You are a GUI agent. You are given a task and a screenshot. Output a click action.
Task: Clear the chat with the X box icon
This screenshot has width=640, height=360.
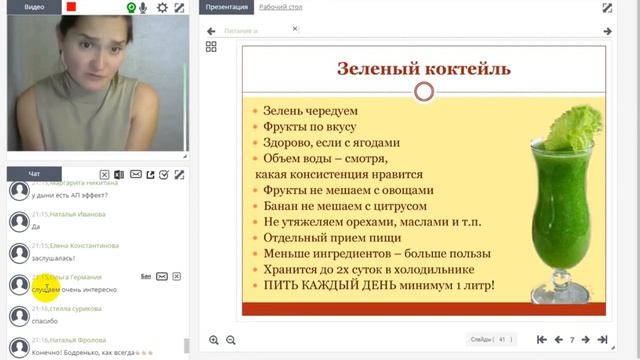point(104,175)
